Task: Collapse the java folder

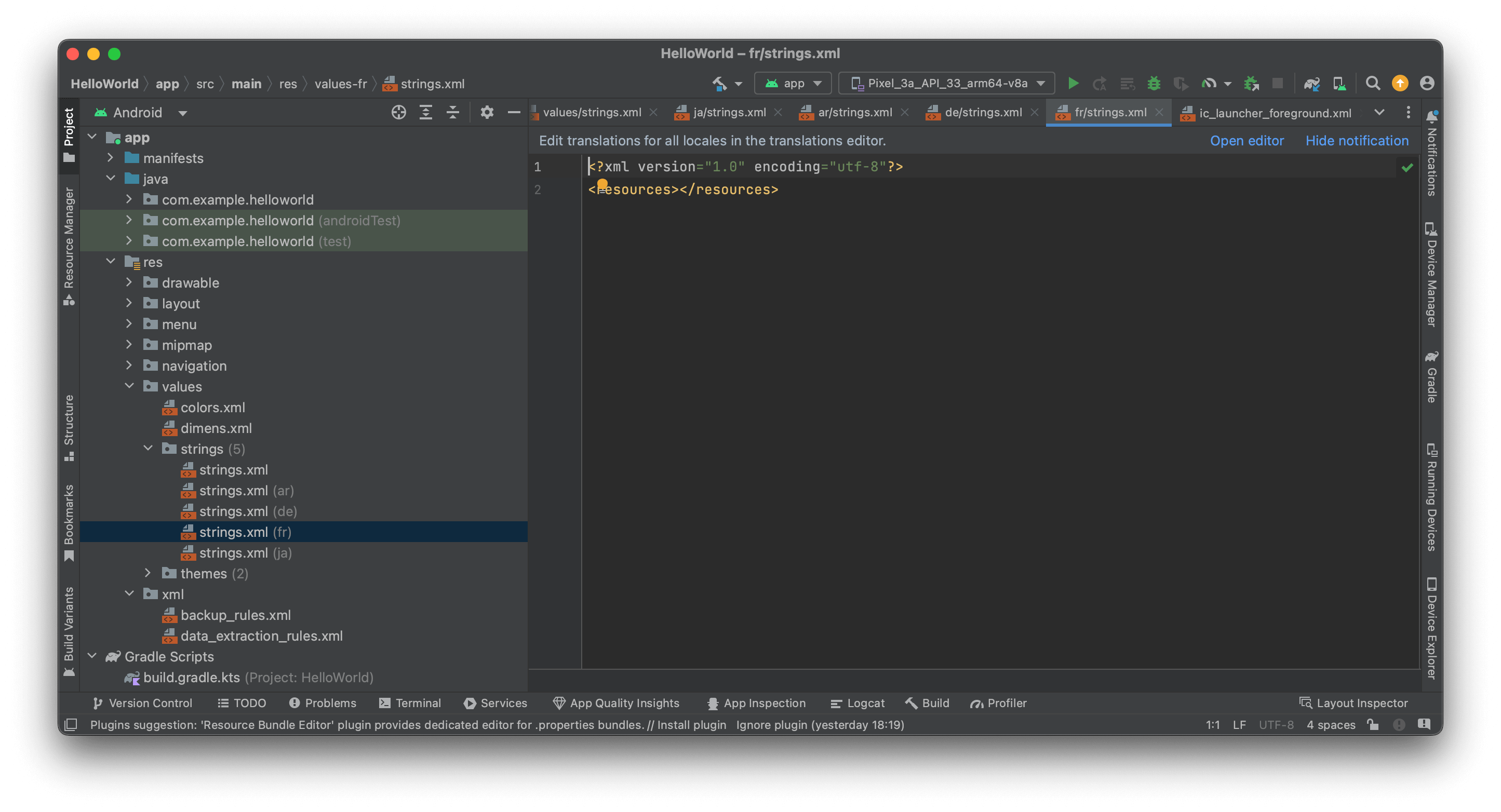Action: 110,179
